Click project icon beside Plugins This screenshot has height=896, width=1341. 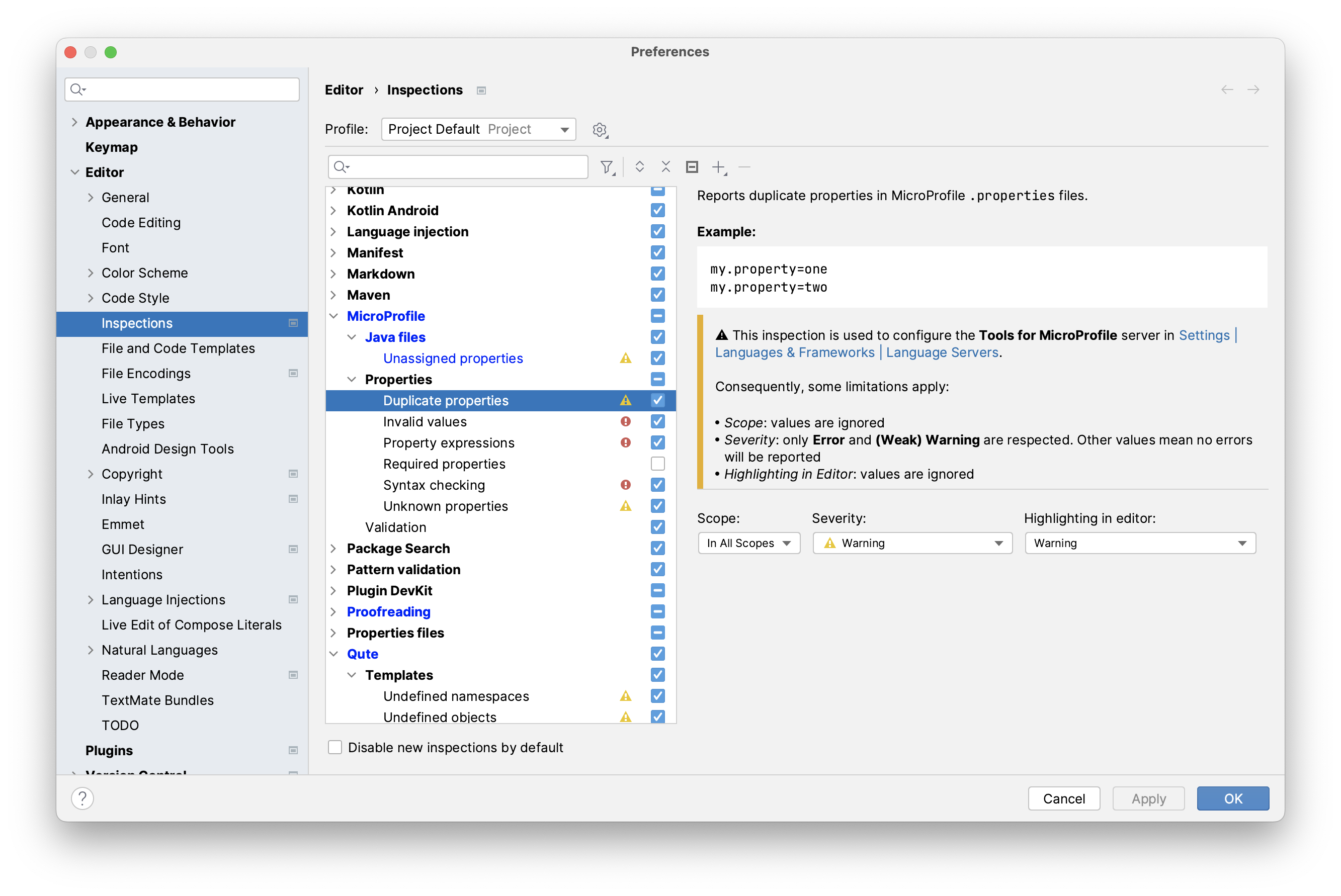293,751
